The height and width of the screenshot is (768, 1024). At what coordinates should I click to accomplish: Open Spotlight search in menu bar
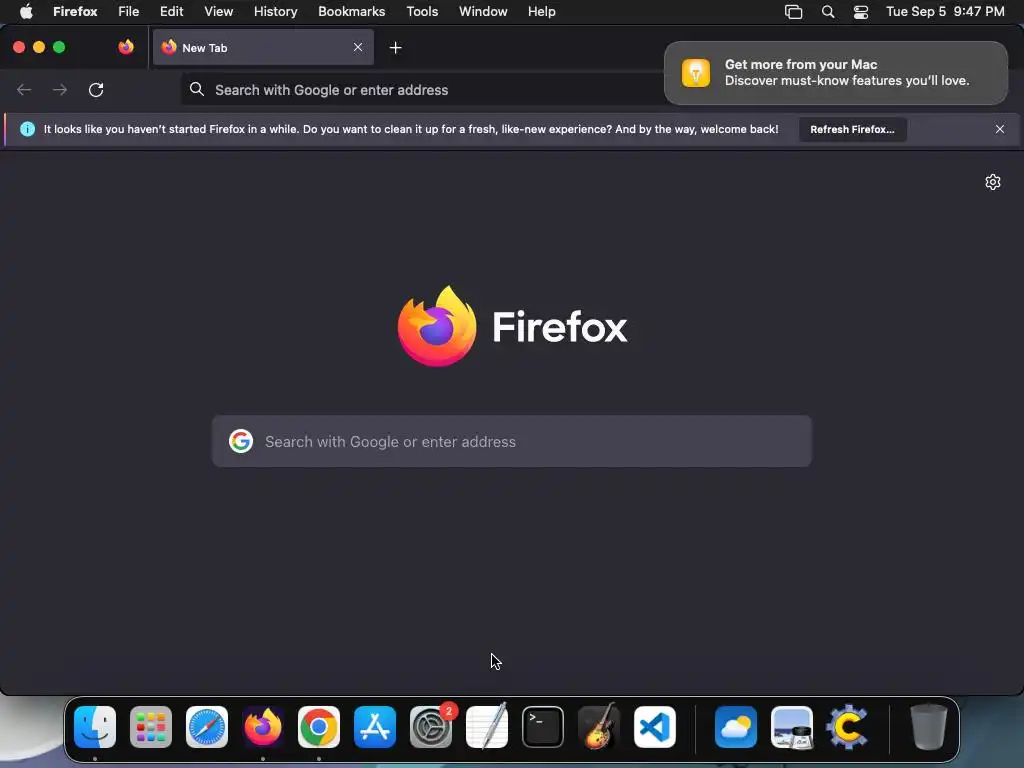coord(828,12)
